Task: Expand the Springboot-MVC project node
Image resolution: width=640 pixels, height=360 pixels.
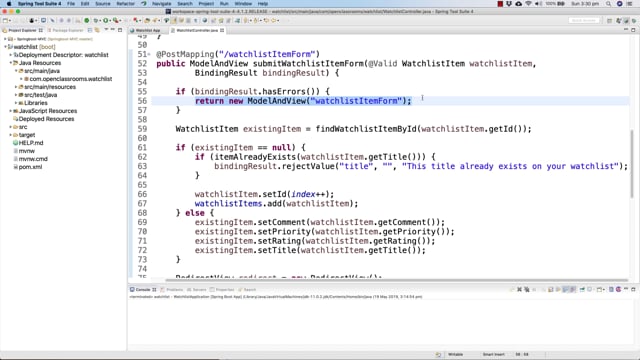Action: click(5, 39)
